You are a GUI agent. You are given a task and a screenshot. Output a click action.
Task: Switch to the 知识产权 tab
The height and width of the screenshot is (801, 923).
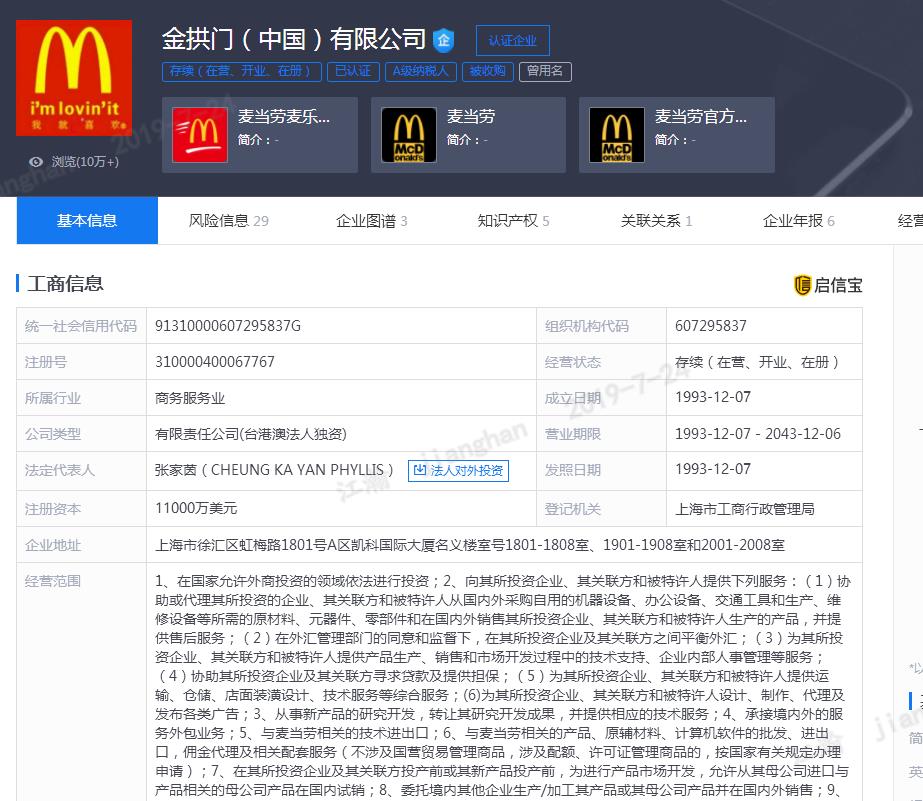(513, 221)
